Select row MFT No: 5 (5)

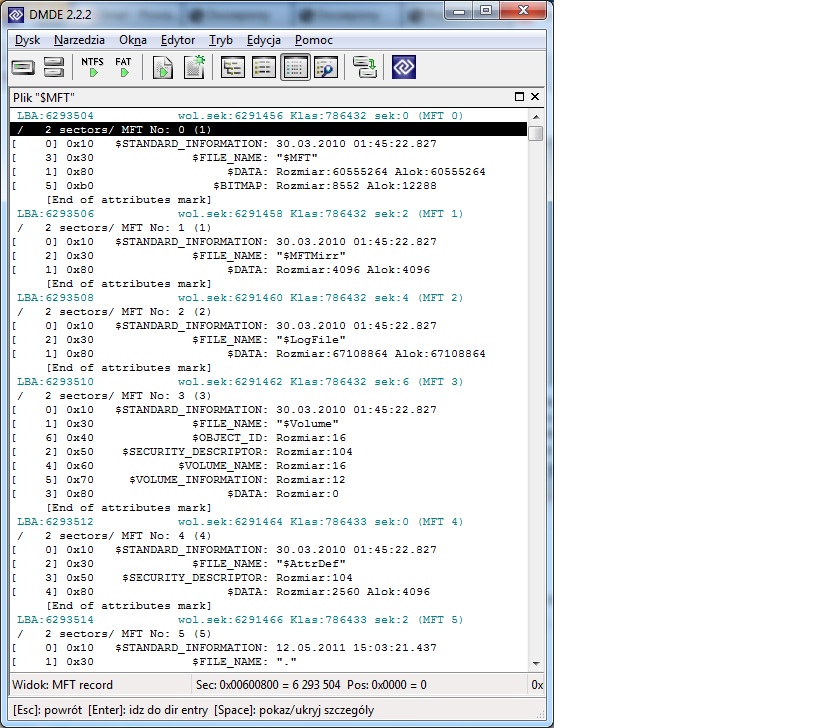tap(268, 634)
